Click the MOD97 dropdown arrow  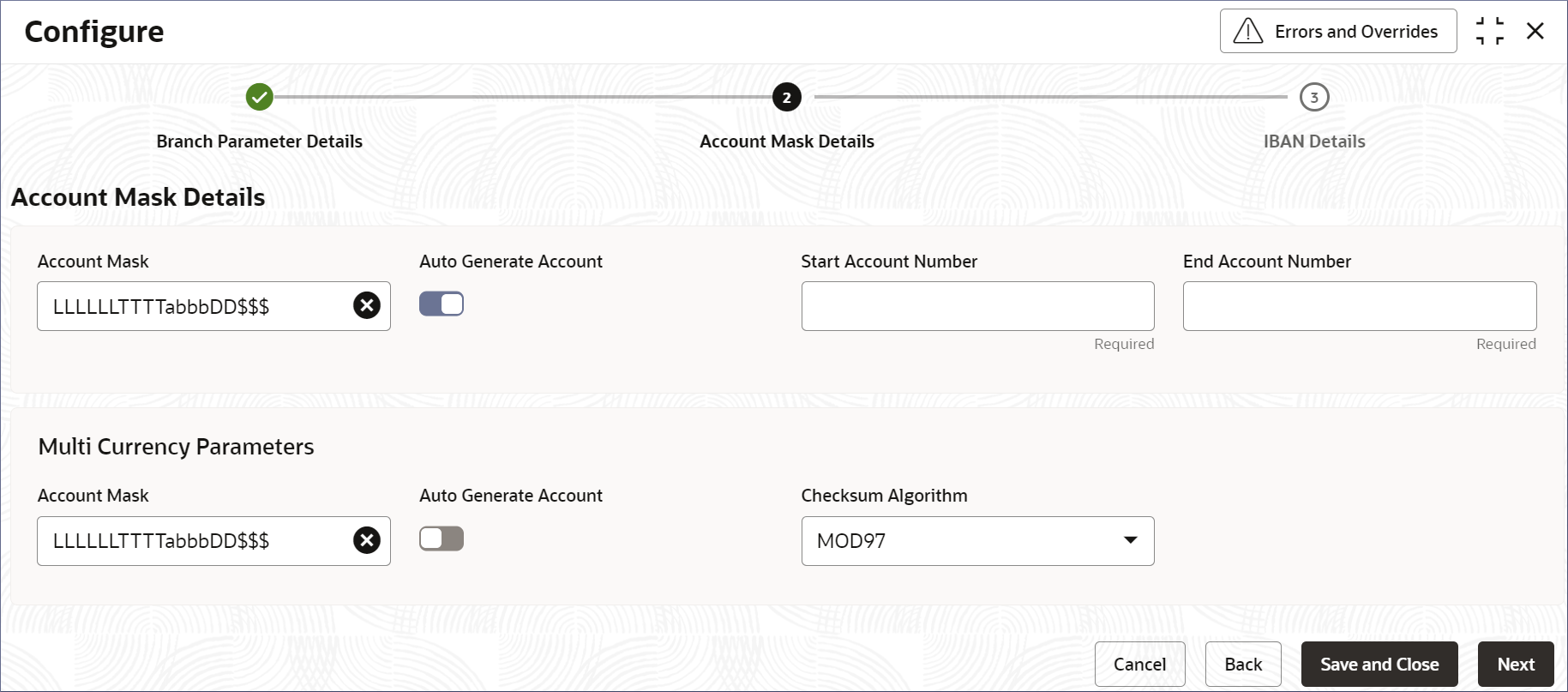point(1130,540)
